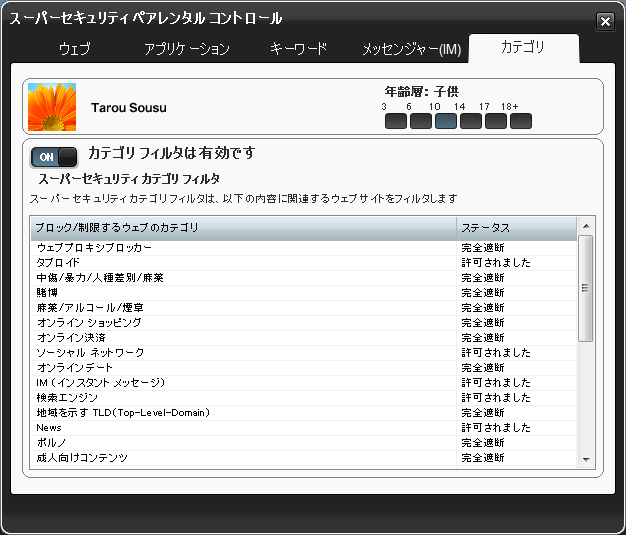This screenshot has width=626, height=535.
Task: Click status 許可されました for News
Action: (x=496, y=428)
